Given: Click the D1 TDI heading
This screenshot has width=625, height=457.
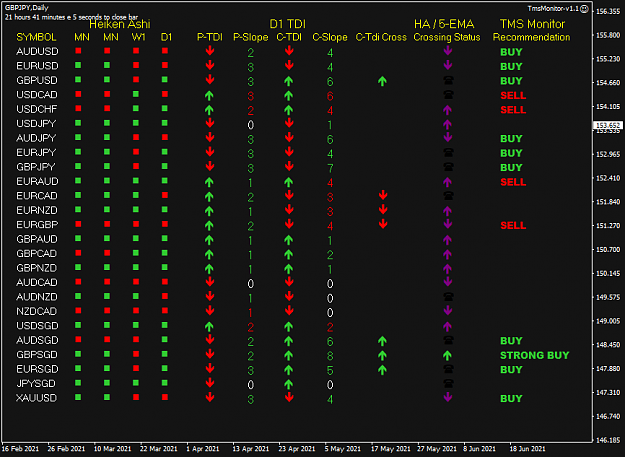Looking at the screenshot, I should (x=287, y=24).
